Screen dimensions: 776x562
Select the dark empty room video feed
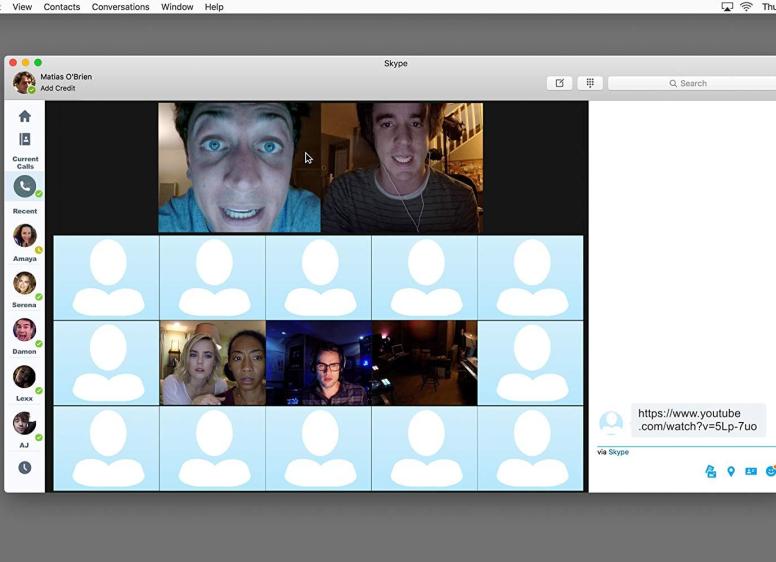(425, 363)
